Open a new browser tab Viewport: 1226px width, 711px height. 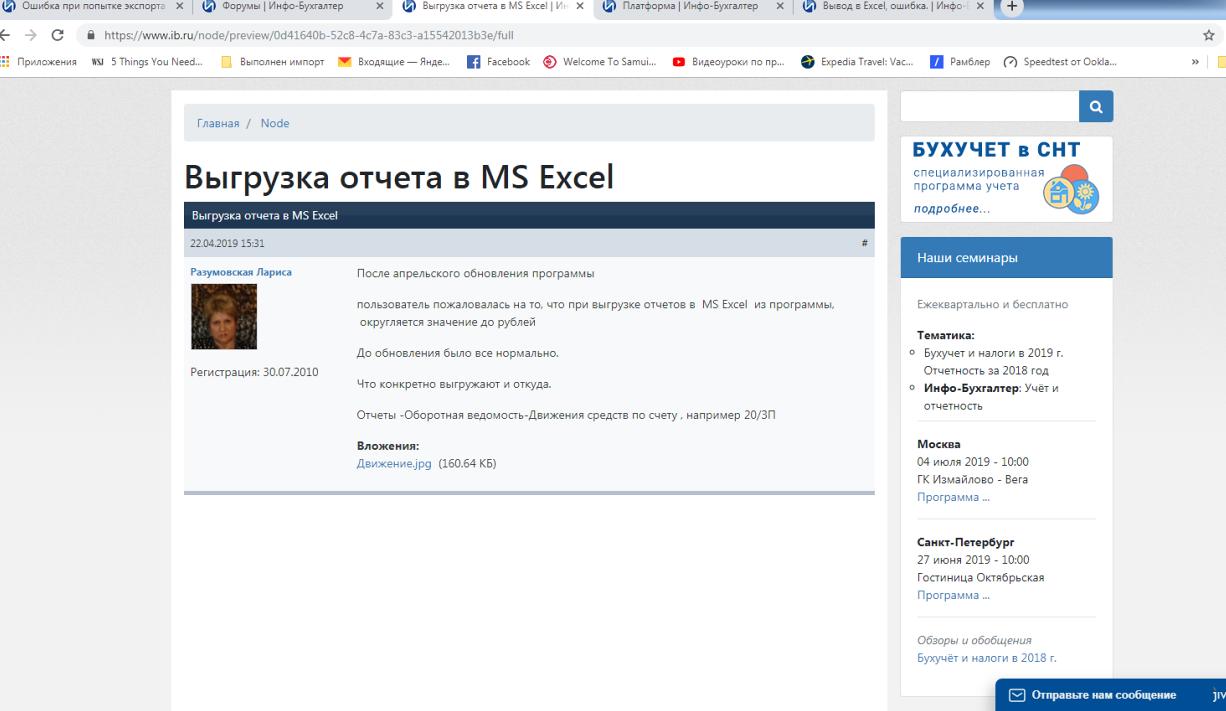pos(1010,7)
